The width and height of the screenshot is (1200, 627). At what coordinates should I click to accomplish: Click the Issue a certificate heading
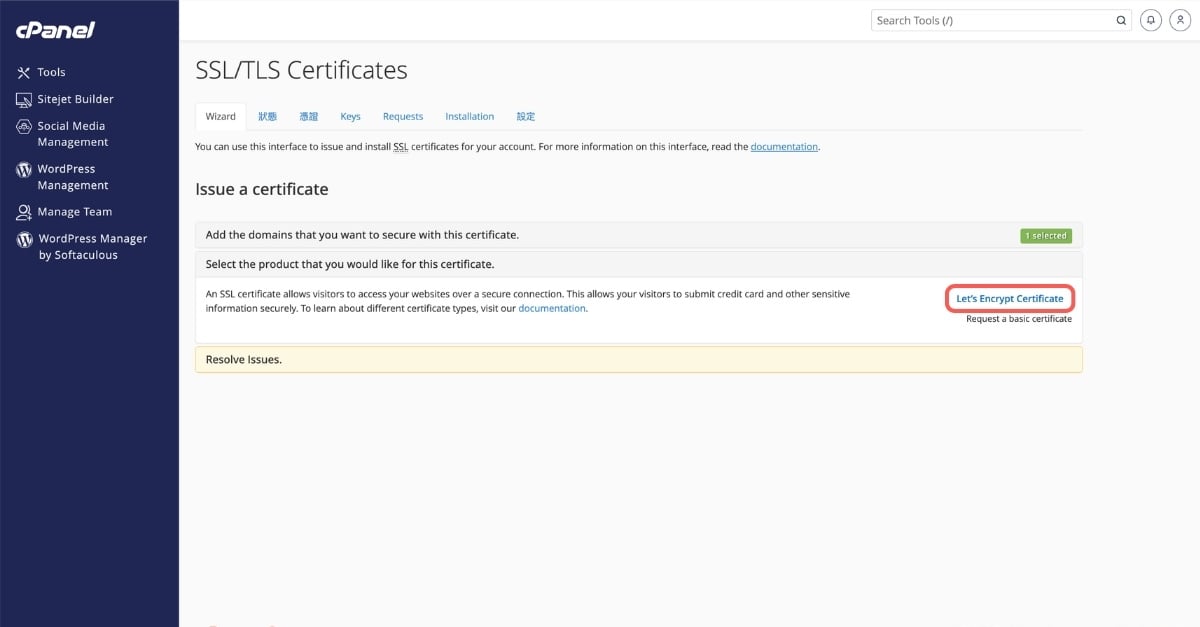pos(262,189)
